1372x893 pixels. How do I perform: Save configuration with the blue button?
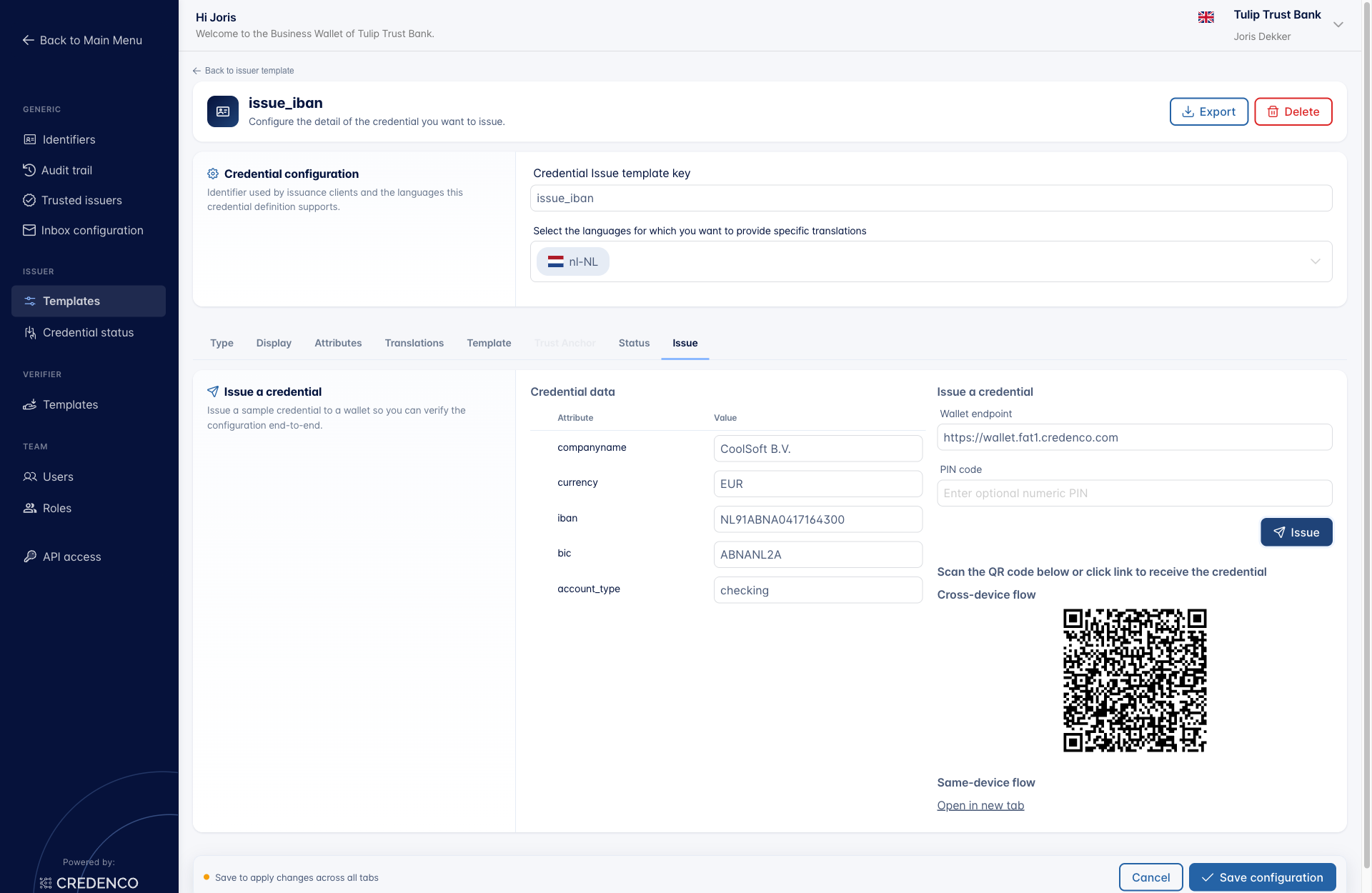pos(1262,877)
